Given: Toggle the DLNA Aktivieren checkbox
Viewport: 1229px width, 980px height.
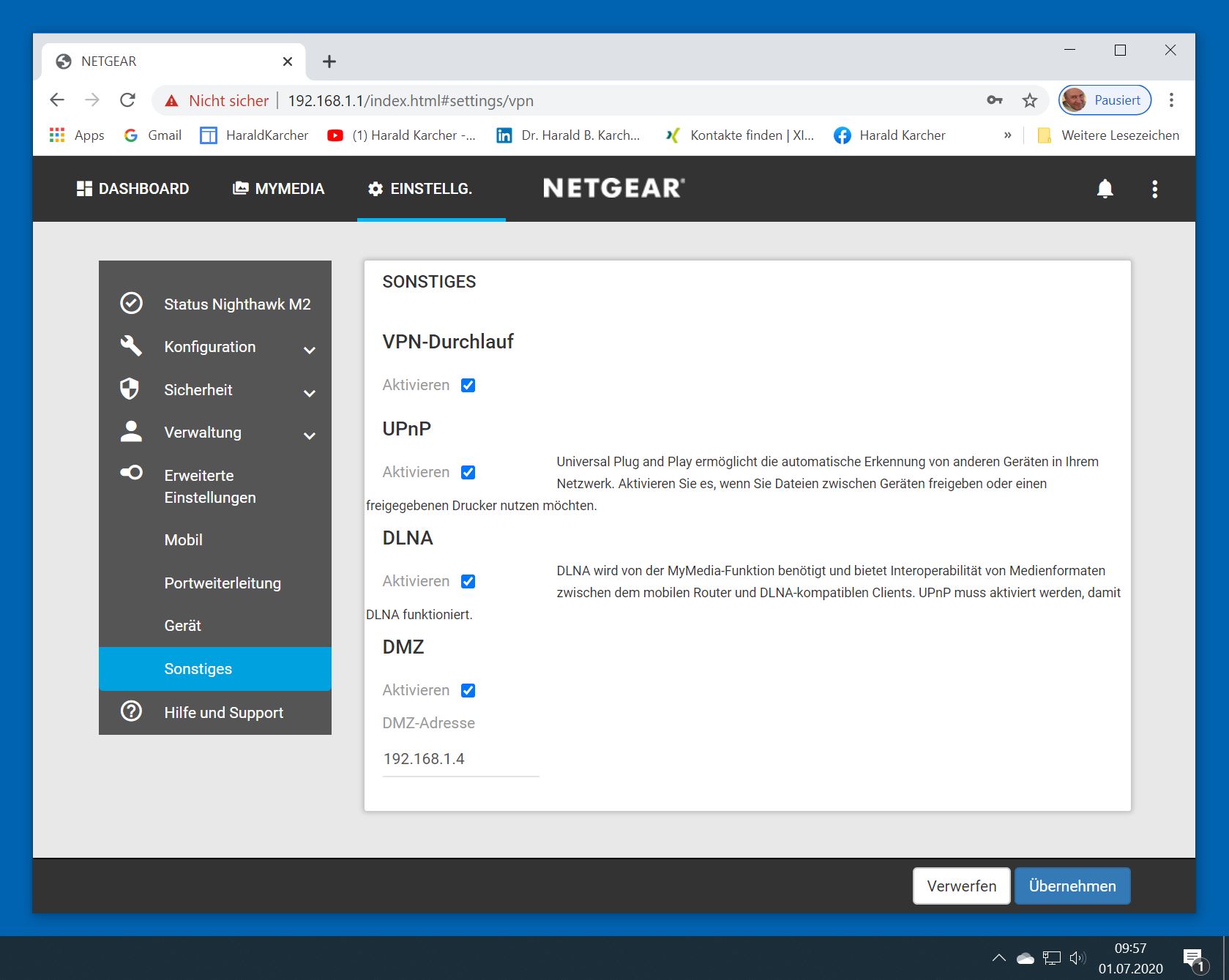Looking at the screenshot, I should click(468, 581).
